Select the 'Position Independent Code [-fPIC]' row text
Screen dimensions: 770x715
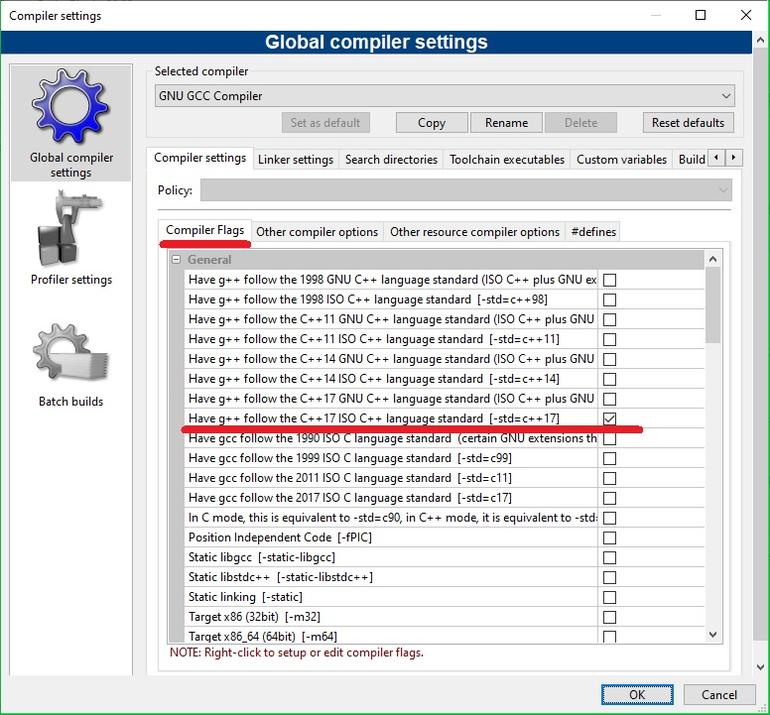(280, 537)
